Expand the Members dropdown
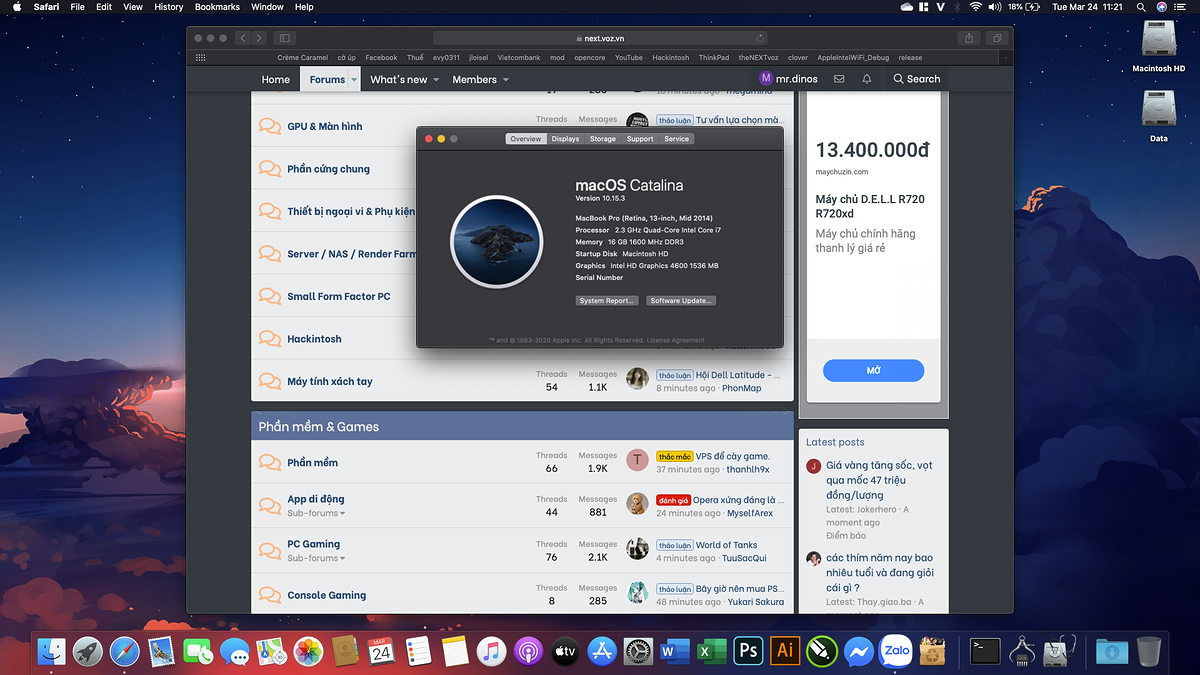This screenshot has height=675, width=1200. coord(505,80)
